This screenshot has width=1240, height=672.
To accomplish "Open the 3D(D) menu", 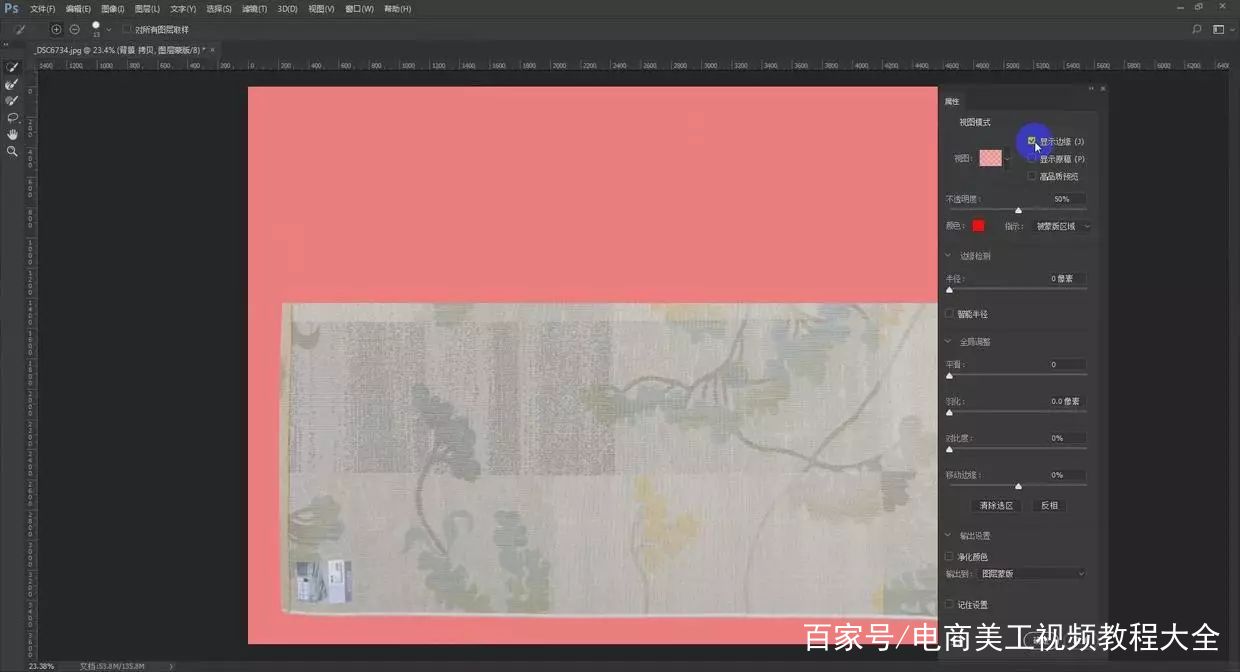I will pos(287,9).
